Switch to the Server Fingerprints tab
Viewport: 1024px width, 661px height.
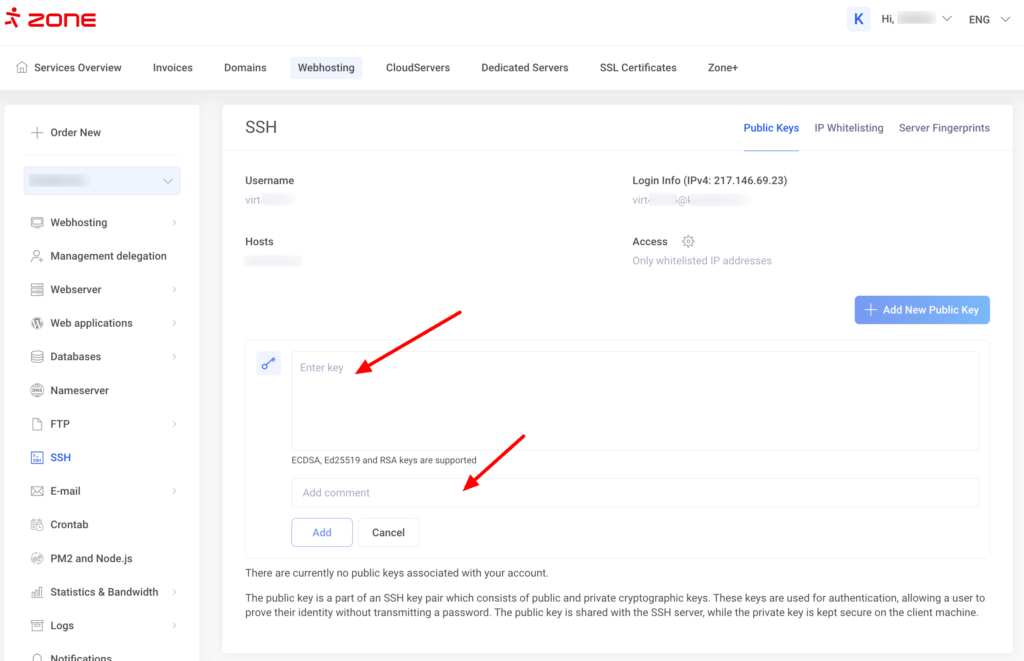pyautogui.click(x=943, y=128)
